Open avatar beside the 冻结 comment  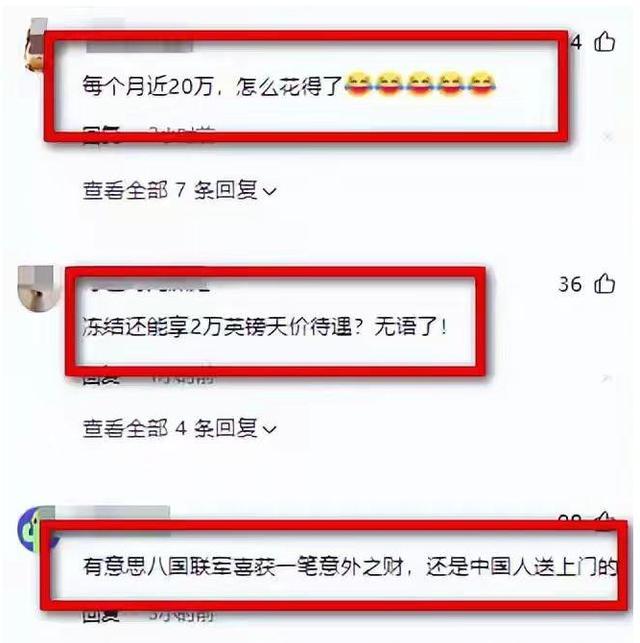click(x=36, y=288)
